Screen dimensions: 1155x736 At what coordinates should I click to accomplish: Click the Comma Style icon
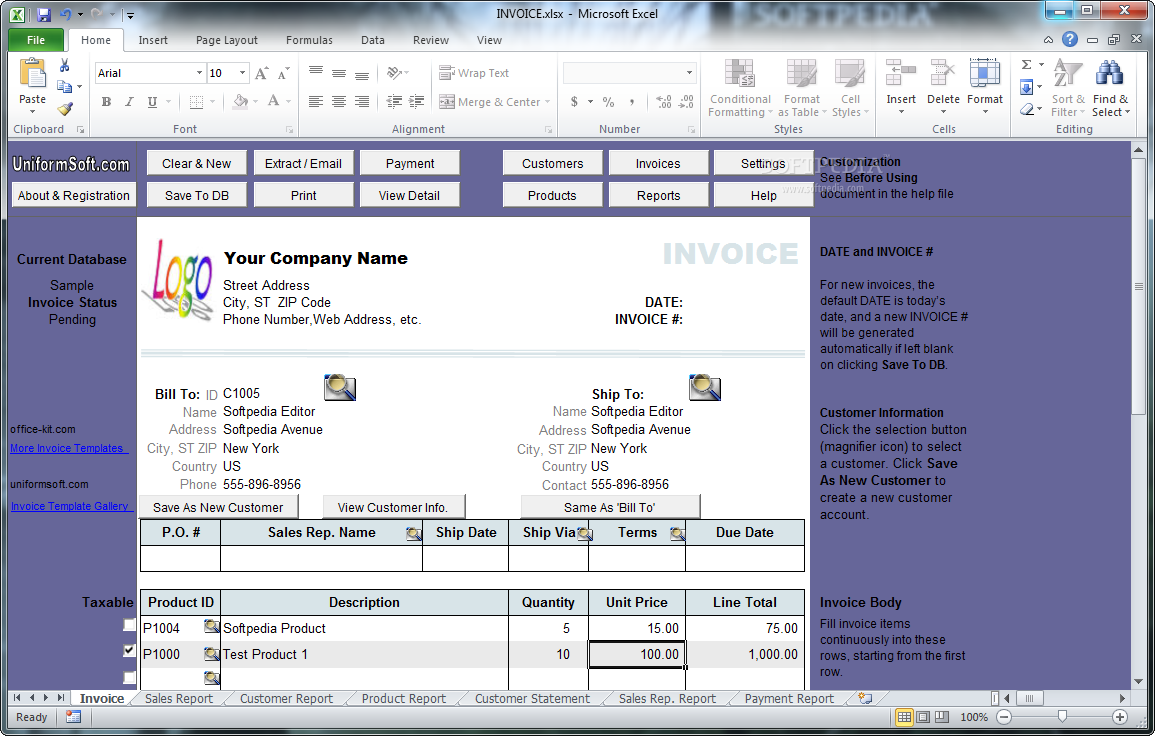coord(631,102)
